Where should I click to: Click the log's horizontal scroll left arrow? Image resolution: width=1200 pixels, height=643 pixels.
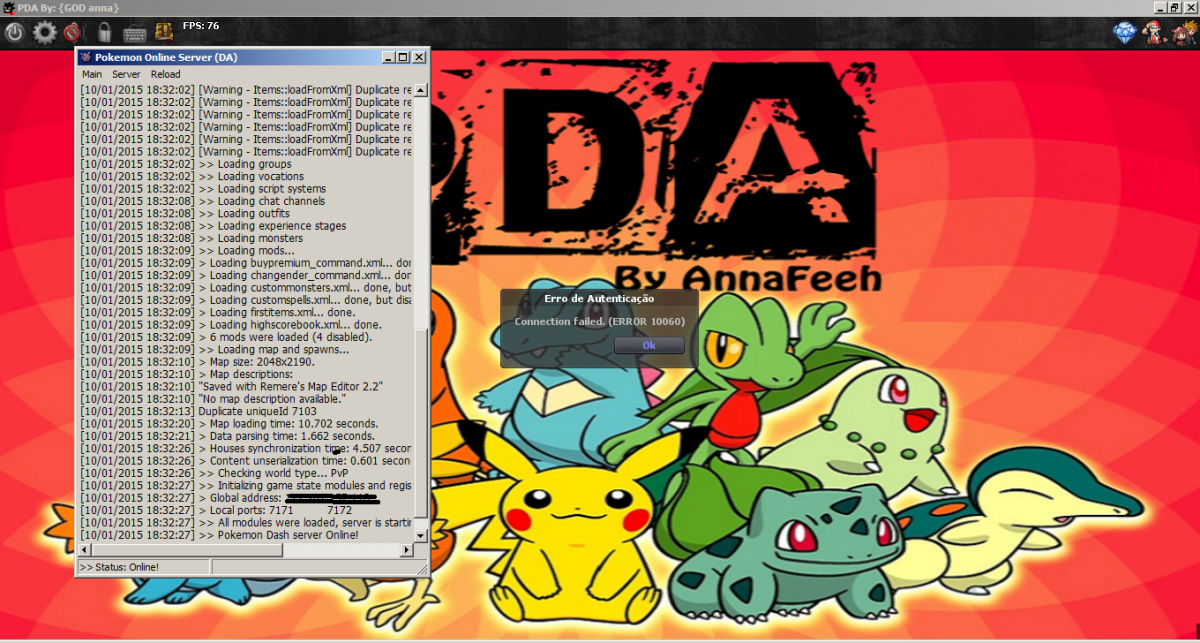84,550
